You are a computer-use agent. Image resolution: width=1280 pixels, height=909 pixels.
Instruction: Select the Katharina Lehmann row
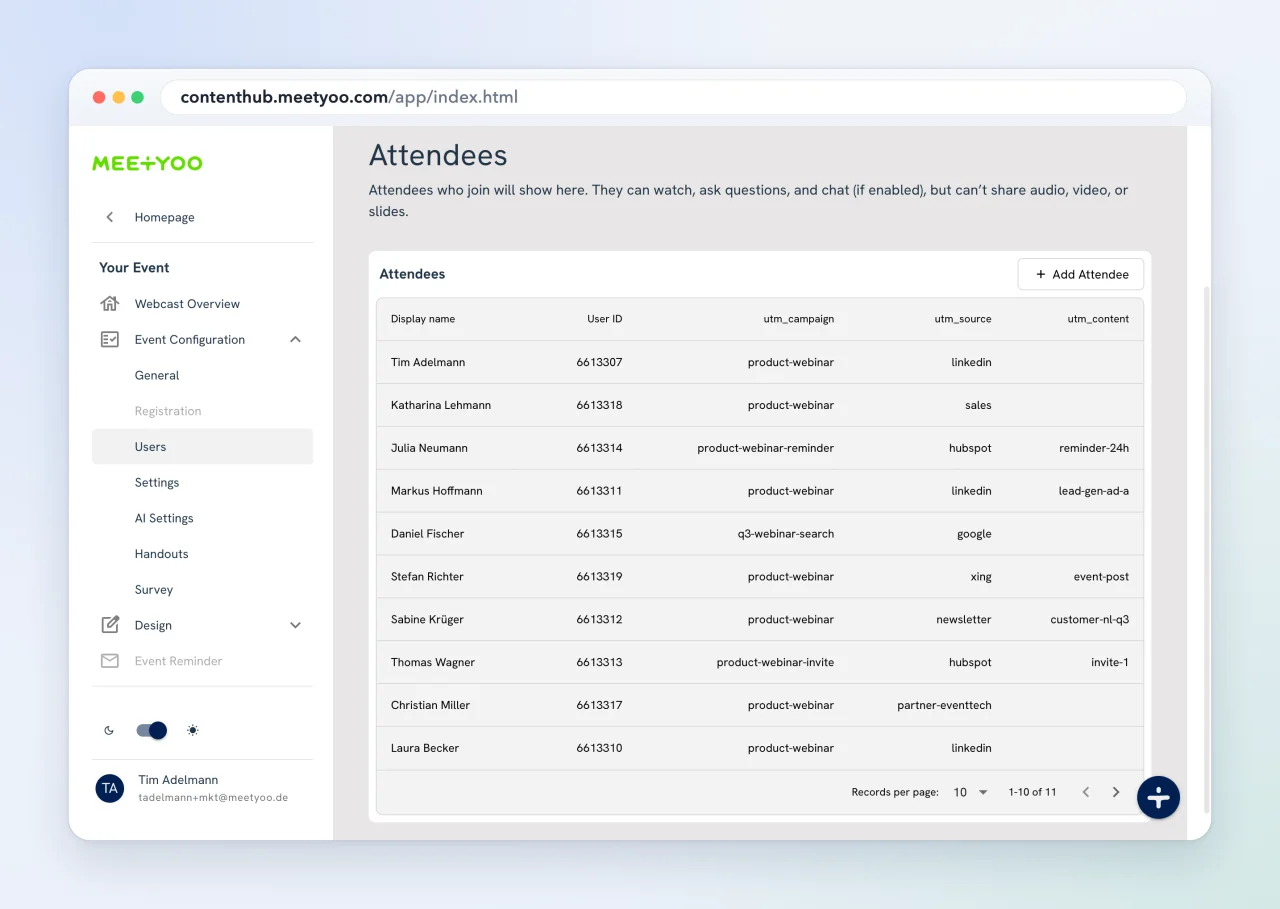click(760, 405)
